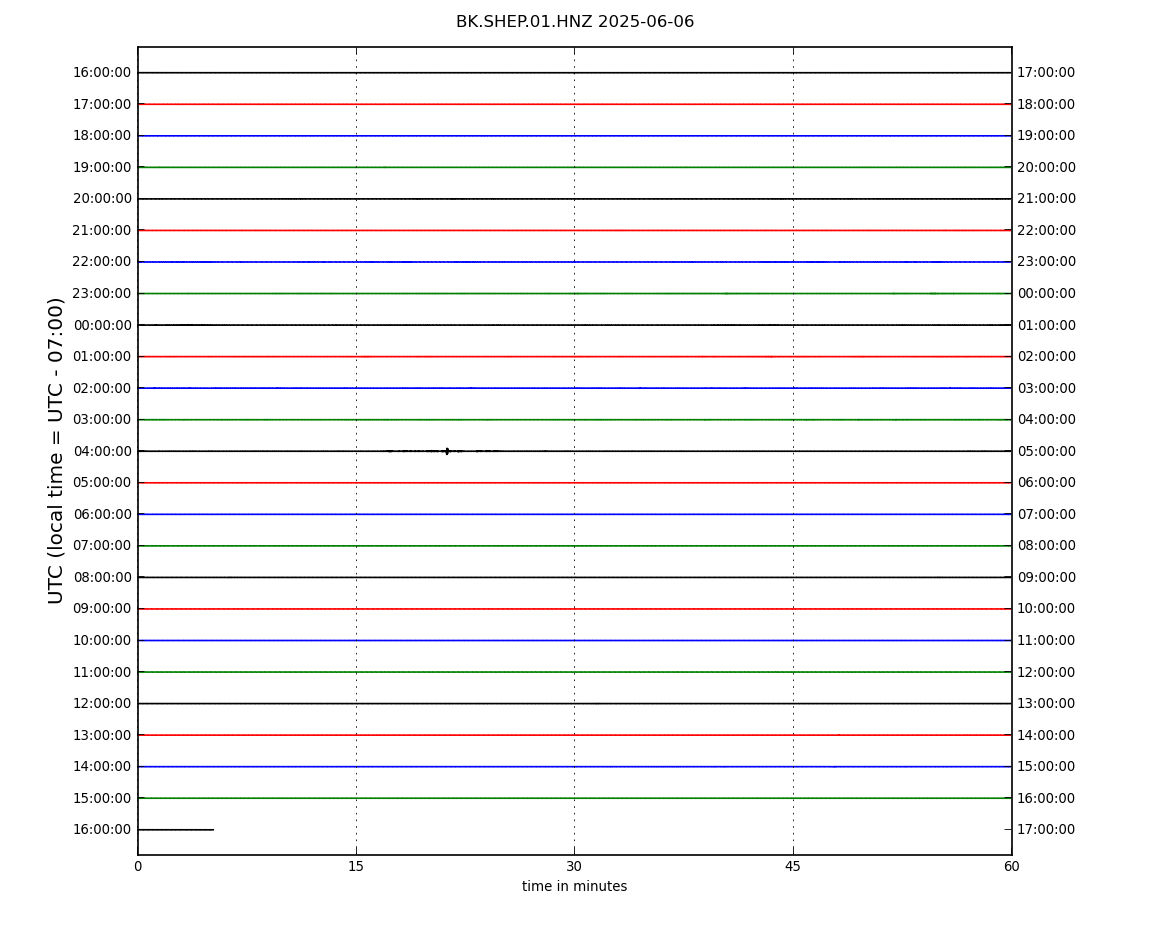This screenshot has width=1150, height=950.
Task: Click the left-axis label 21:00:00
Action: click(102, 230)
